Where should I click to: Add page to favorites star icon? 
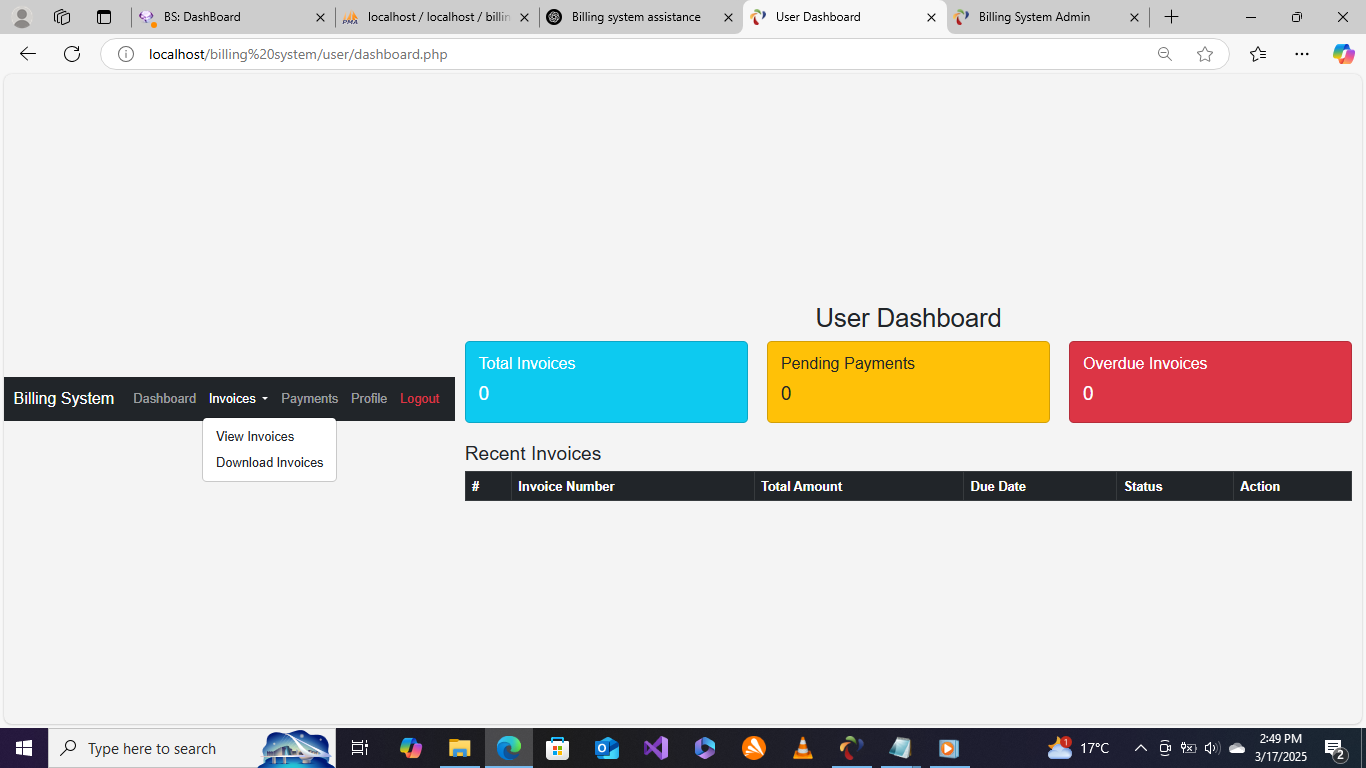click(x=1205, y=54)
